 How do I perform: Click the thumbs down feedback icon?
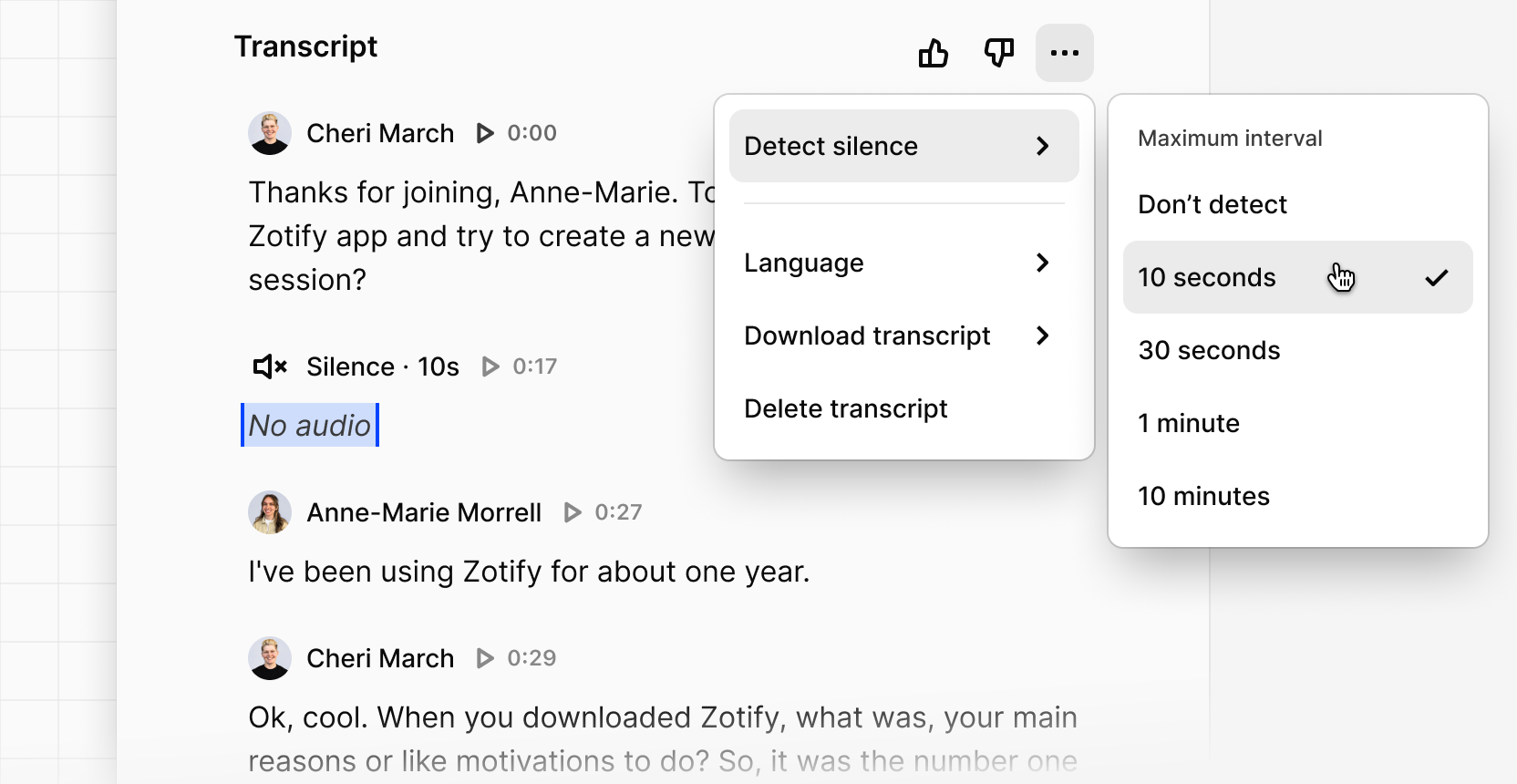pyautogui.click(x=999, y=53)
